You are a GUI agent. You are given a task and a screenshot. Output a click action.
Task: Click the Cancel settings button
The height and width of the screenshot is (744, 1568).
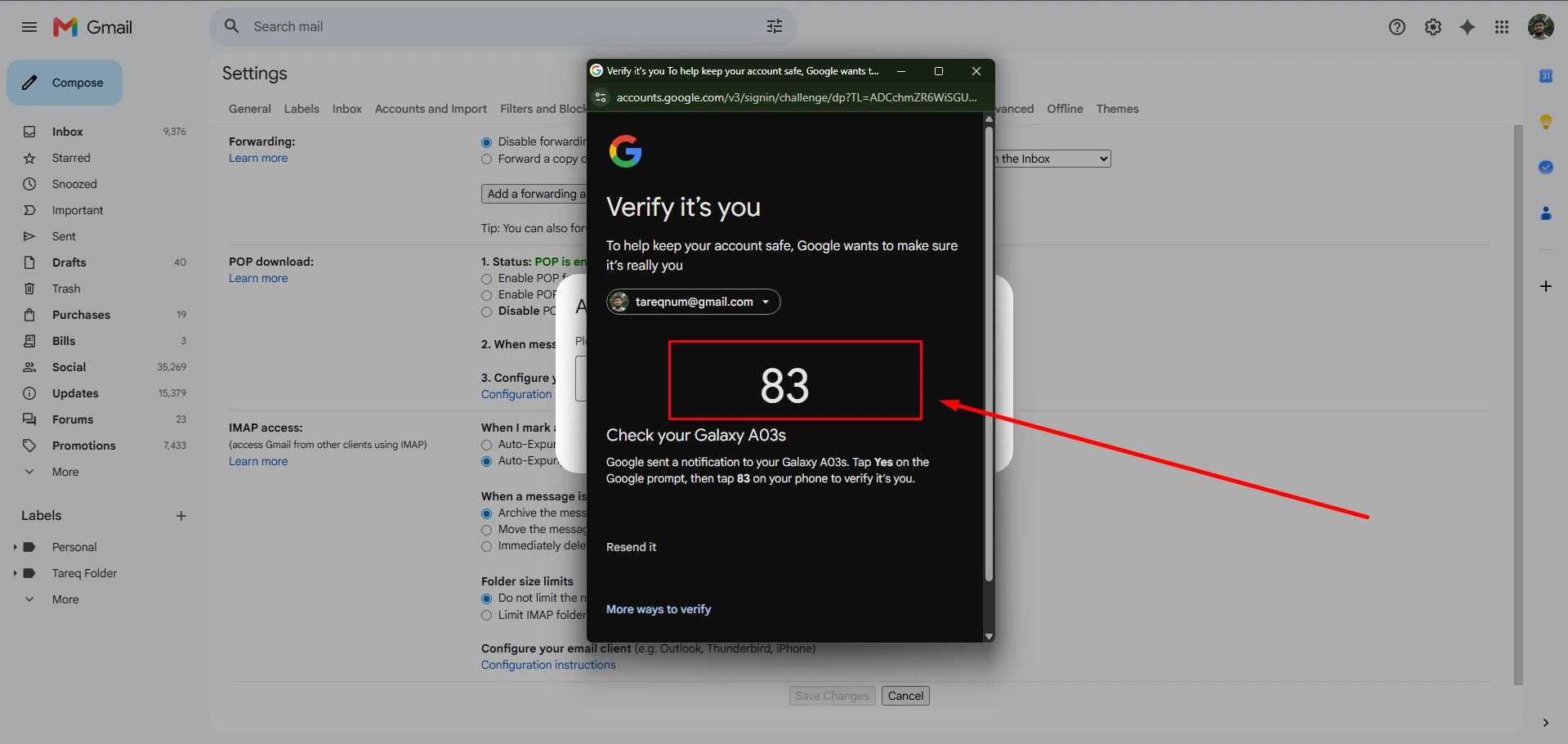click(x=905, y=696)
